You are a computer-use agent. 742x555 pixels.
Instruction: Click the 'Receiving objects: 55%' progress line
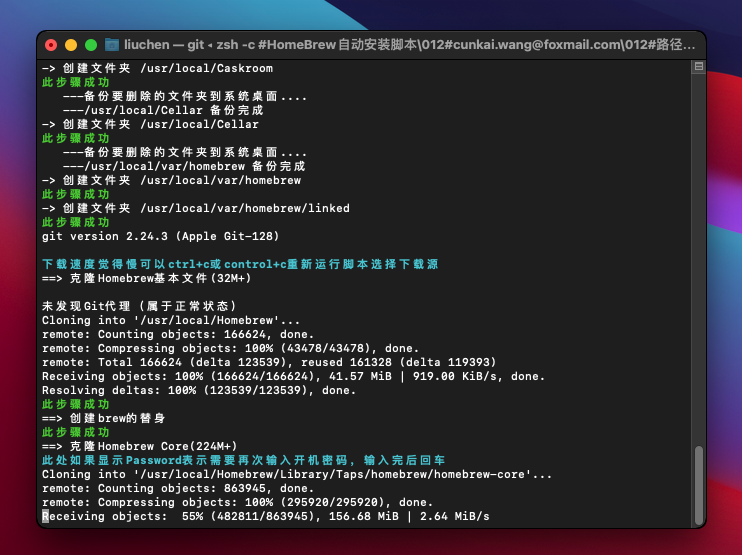pyautogui.click(x=265, y=516)
